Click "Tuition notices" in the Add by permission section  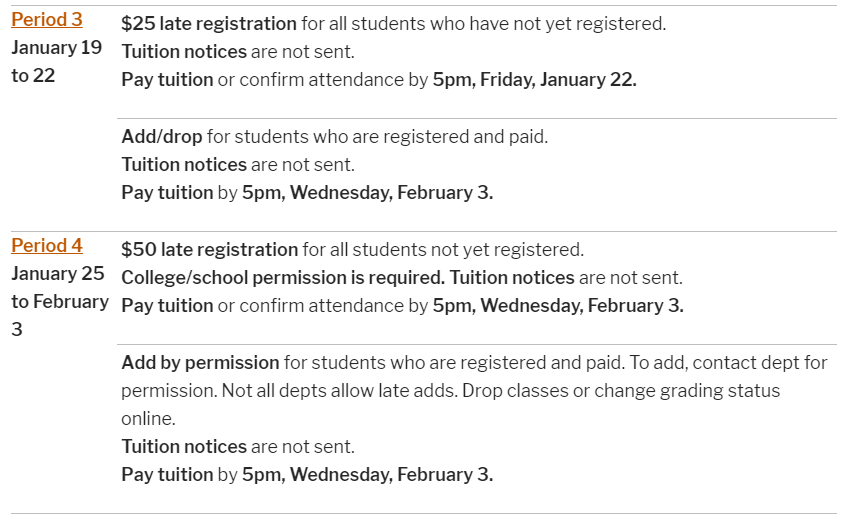click(183, 446)
